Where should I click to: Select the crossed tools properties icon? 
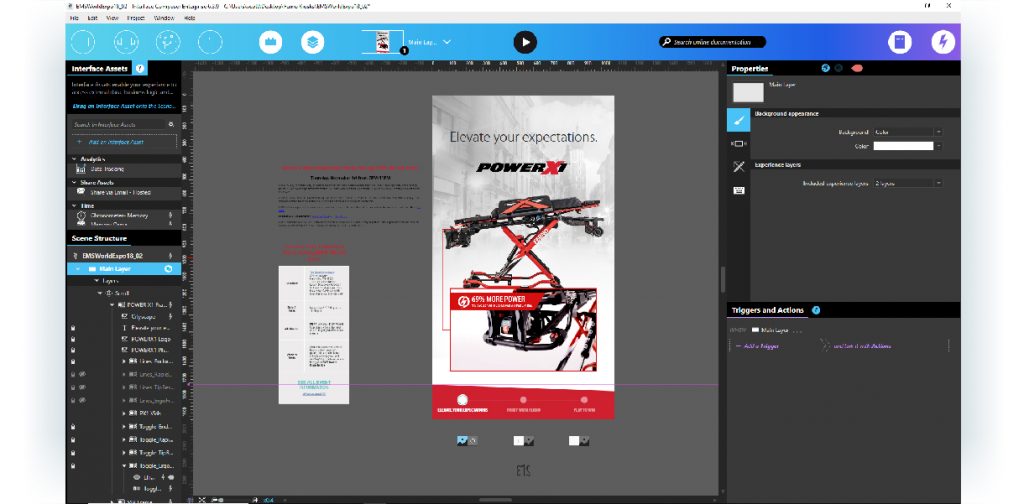point(739,167)
